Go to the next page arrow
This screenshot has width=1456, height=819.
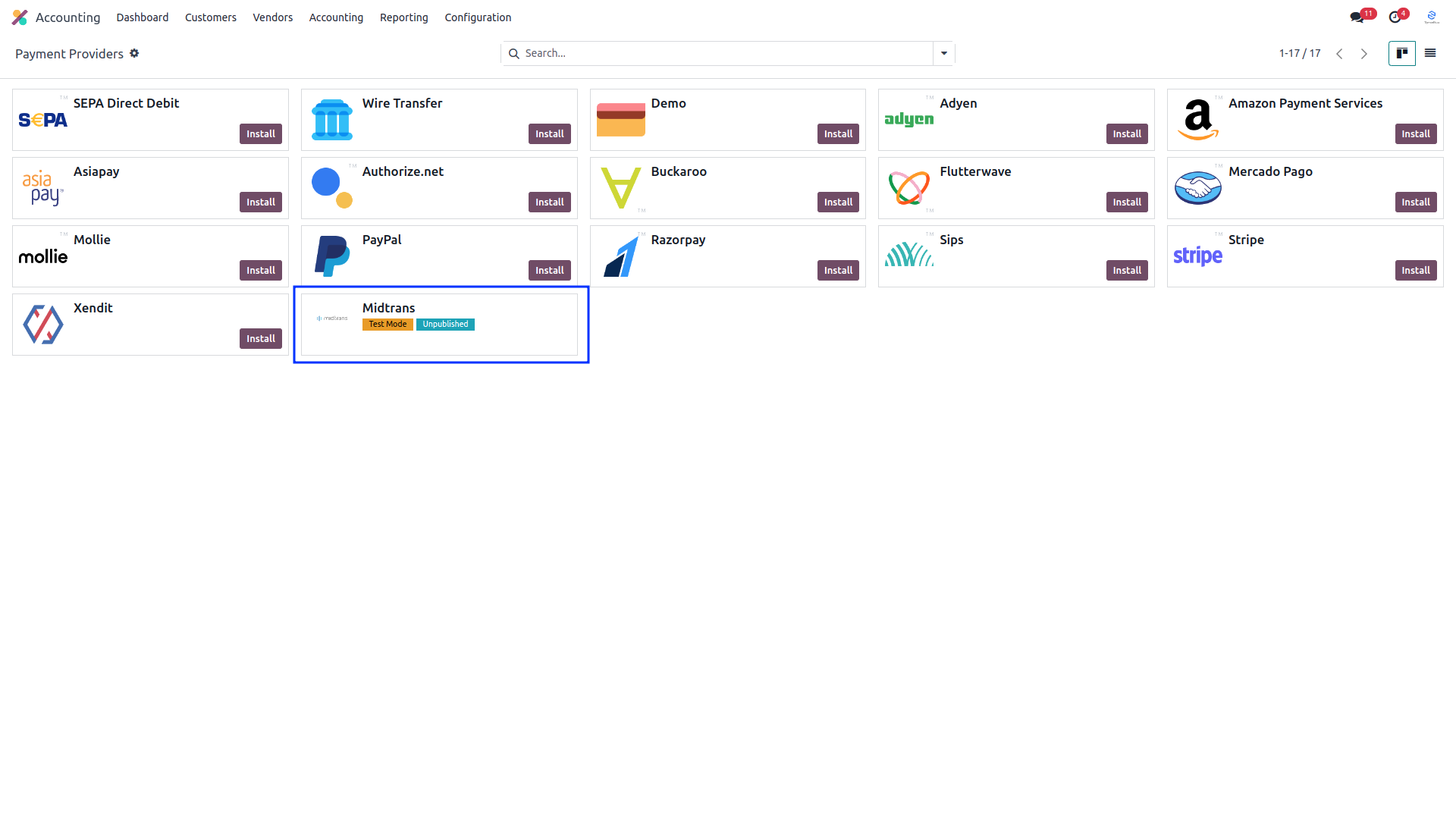[1364, 54]
